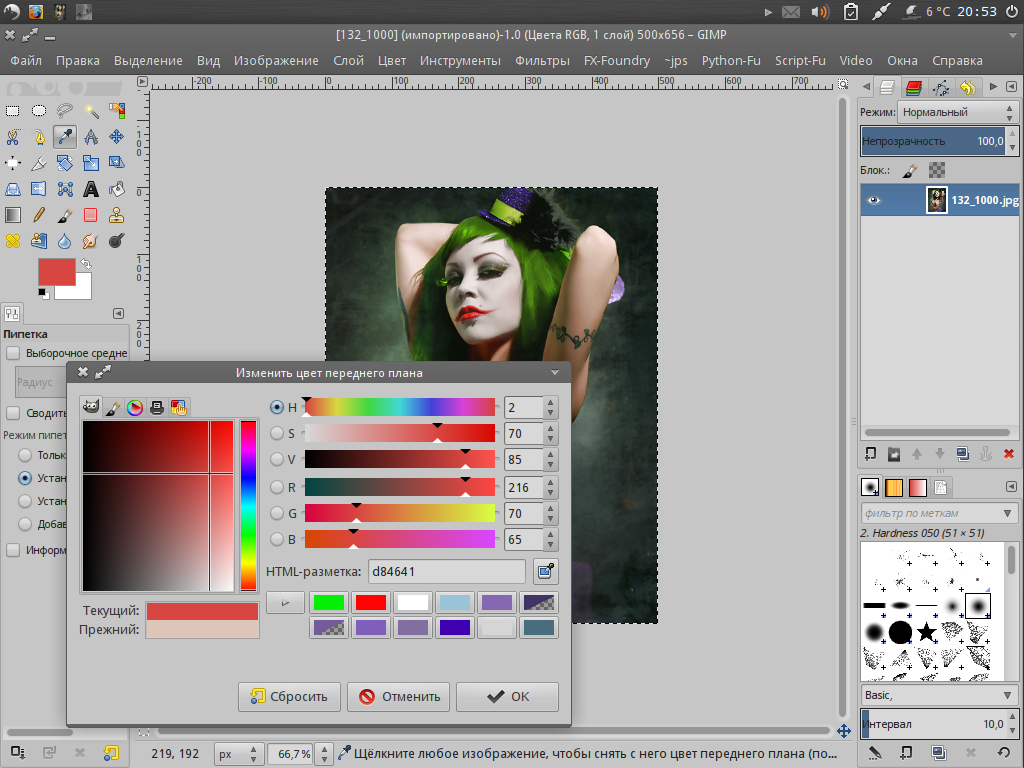Select the Paths pen tool
Image resolution: width=1024 pixels, height=768 pixels.
point(39,137)
